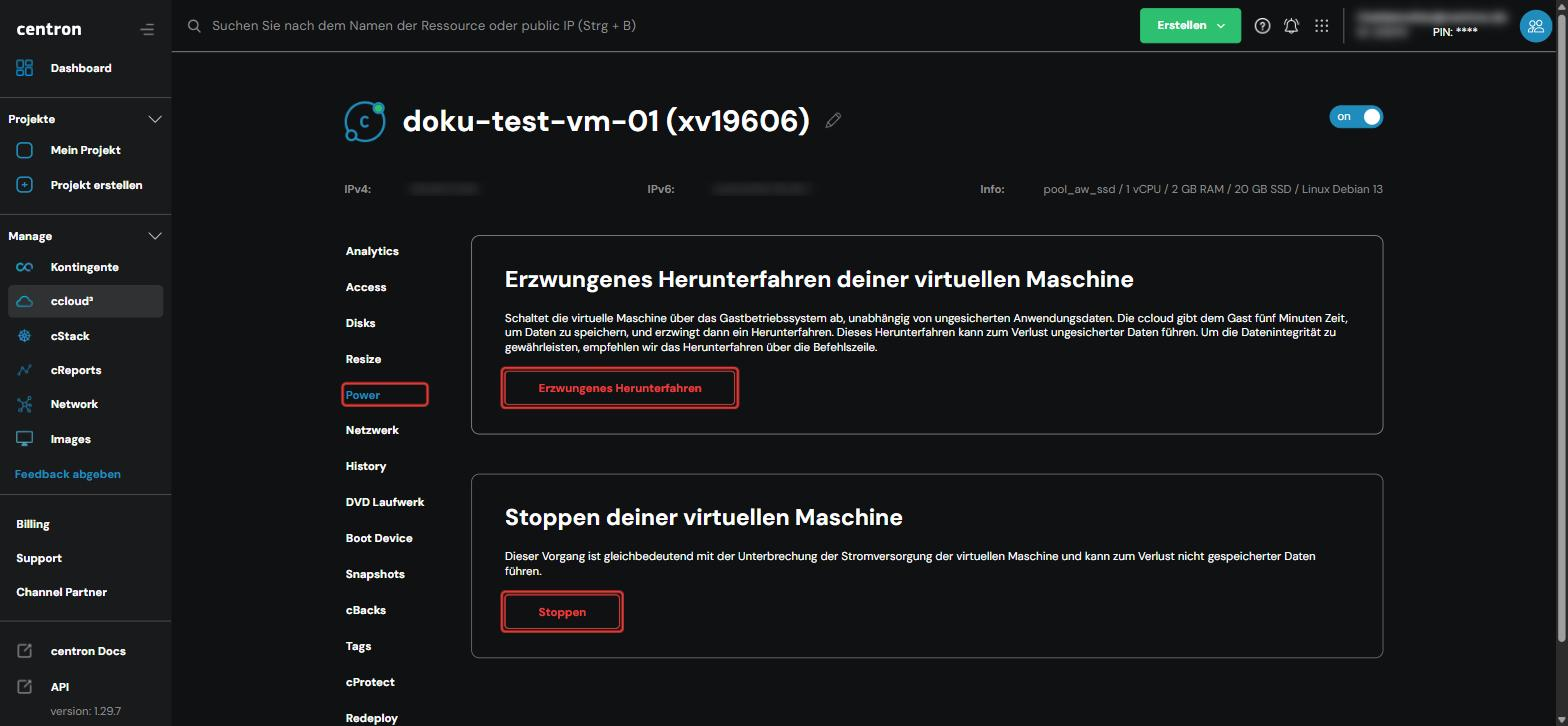Open the notifications bell icon
Image resolution: width=1568 pixels, height=726 pixels.
[1291, 26]
